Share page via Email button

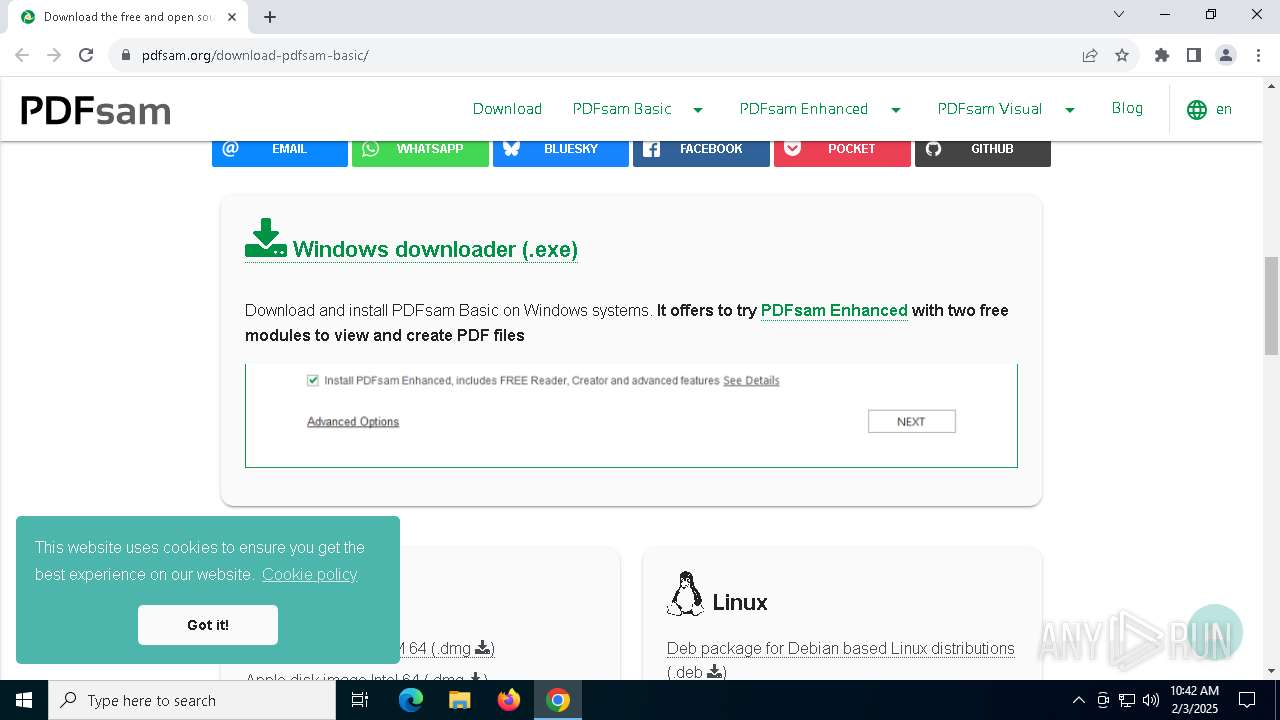click(x=280, y=149)
